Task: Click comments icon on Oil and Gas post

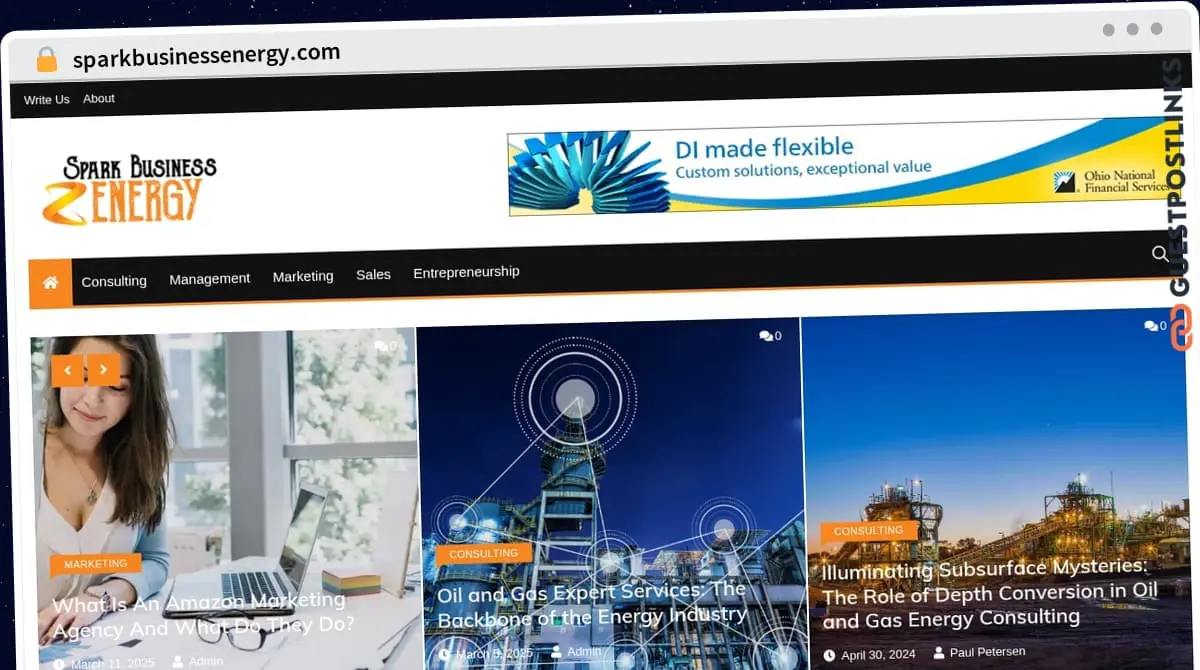Action: point(765,336)
